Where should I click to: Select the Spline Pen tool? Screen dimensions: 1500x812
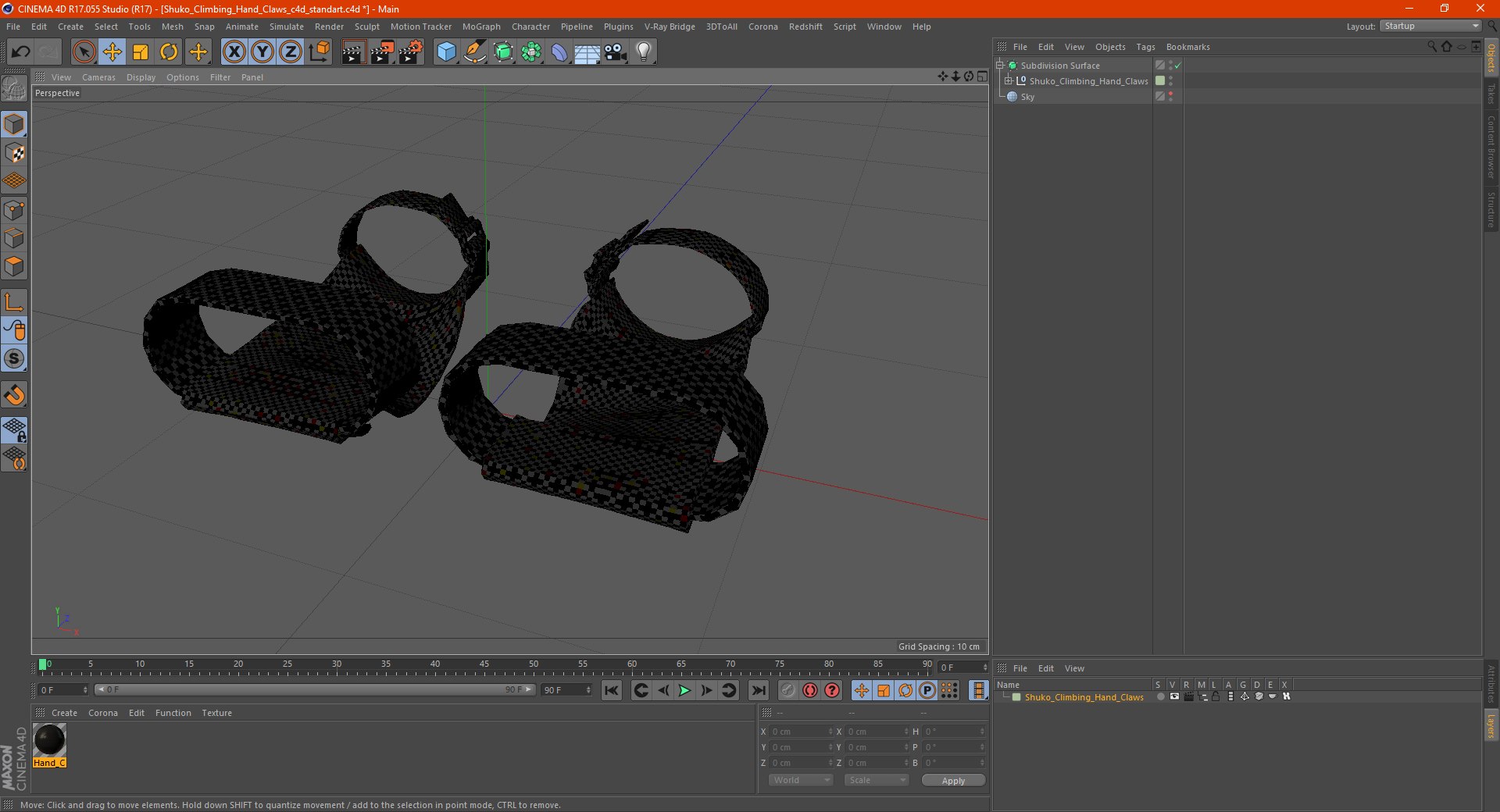(x=475, y=52)
